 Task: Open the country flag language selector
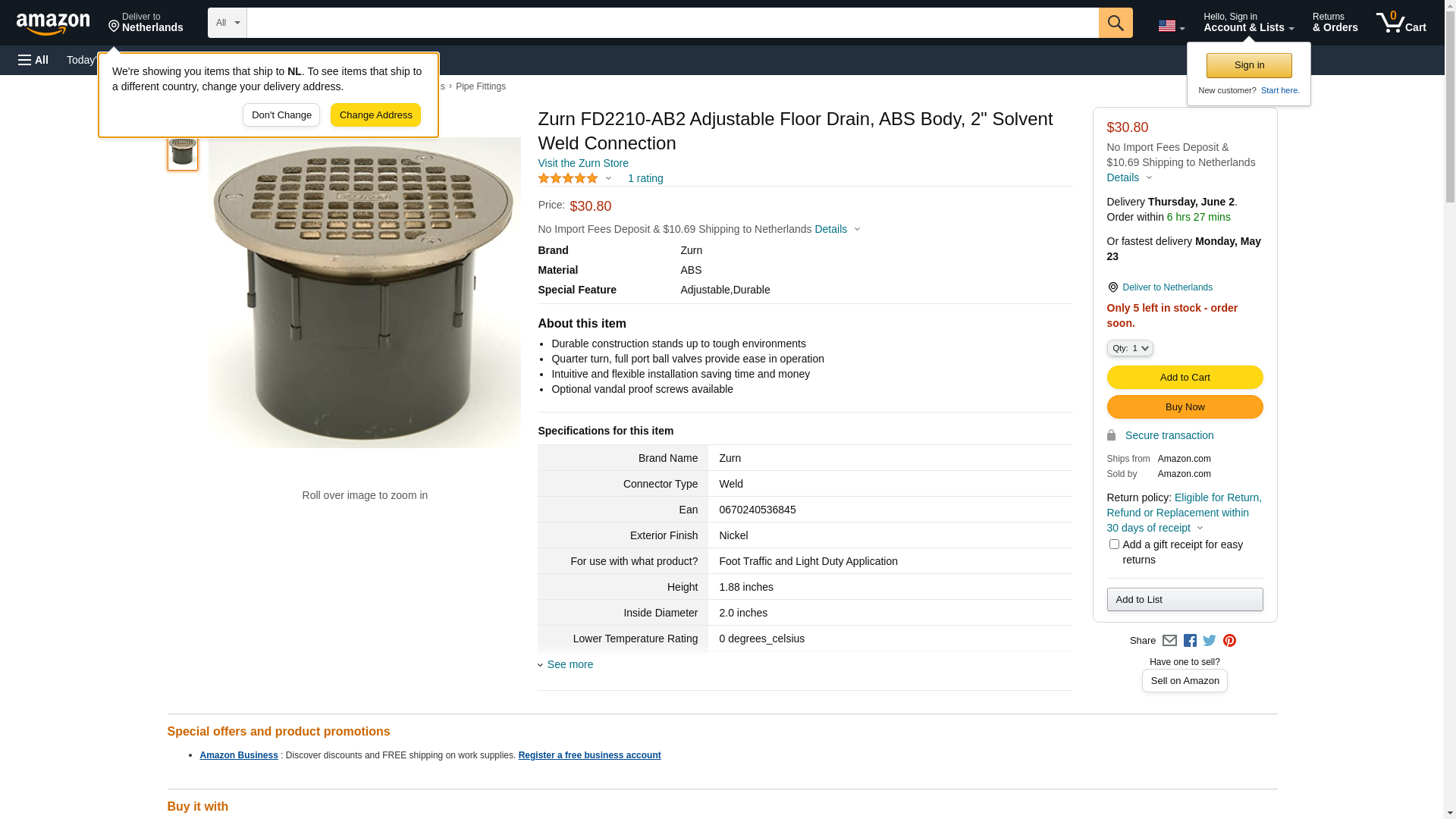1171,26
